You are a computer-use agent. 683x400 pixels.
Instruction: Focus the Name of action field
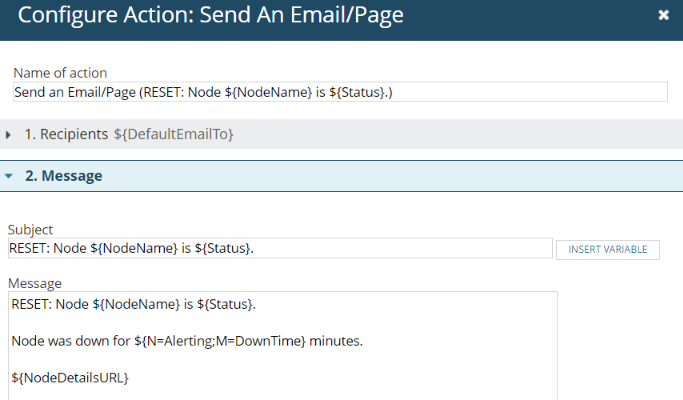(x=340, y=92)
